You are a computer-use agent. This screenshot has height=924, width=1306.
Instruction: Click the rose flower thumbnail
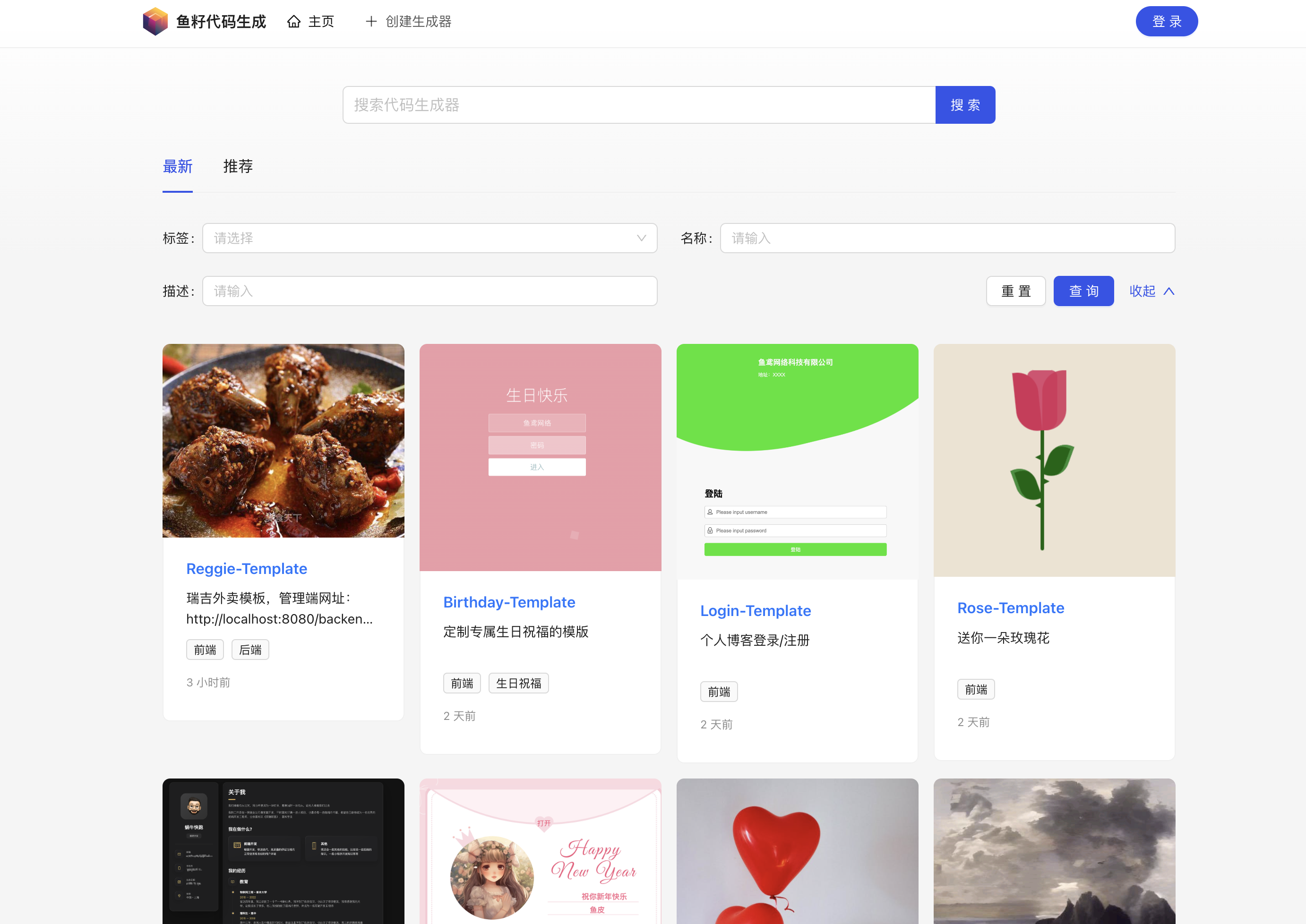click(x=1054, y=460)
